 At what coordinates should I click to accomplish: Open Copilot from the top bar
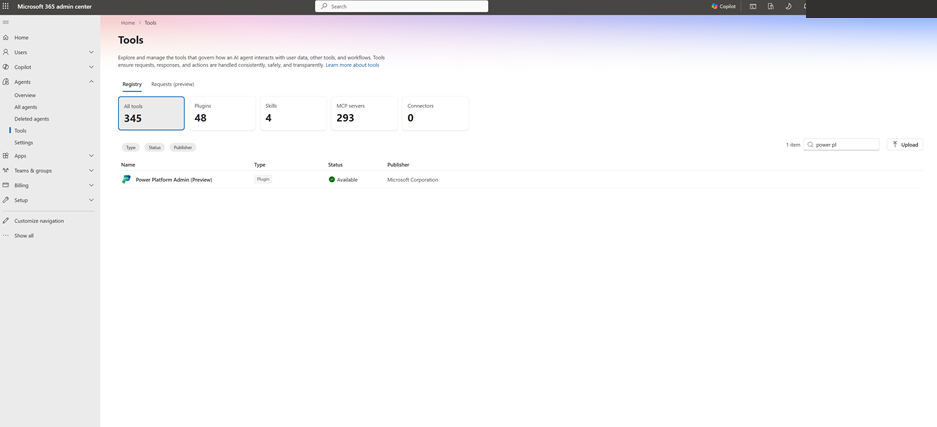point(723,7)
